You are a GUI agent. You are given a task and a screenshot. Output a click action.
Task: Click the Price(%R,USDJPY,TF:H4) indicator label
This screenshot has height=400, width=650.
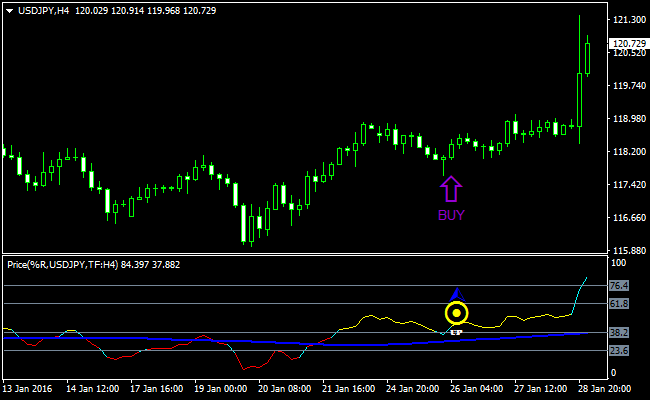pos(62,265)
